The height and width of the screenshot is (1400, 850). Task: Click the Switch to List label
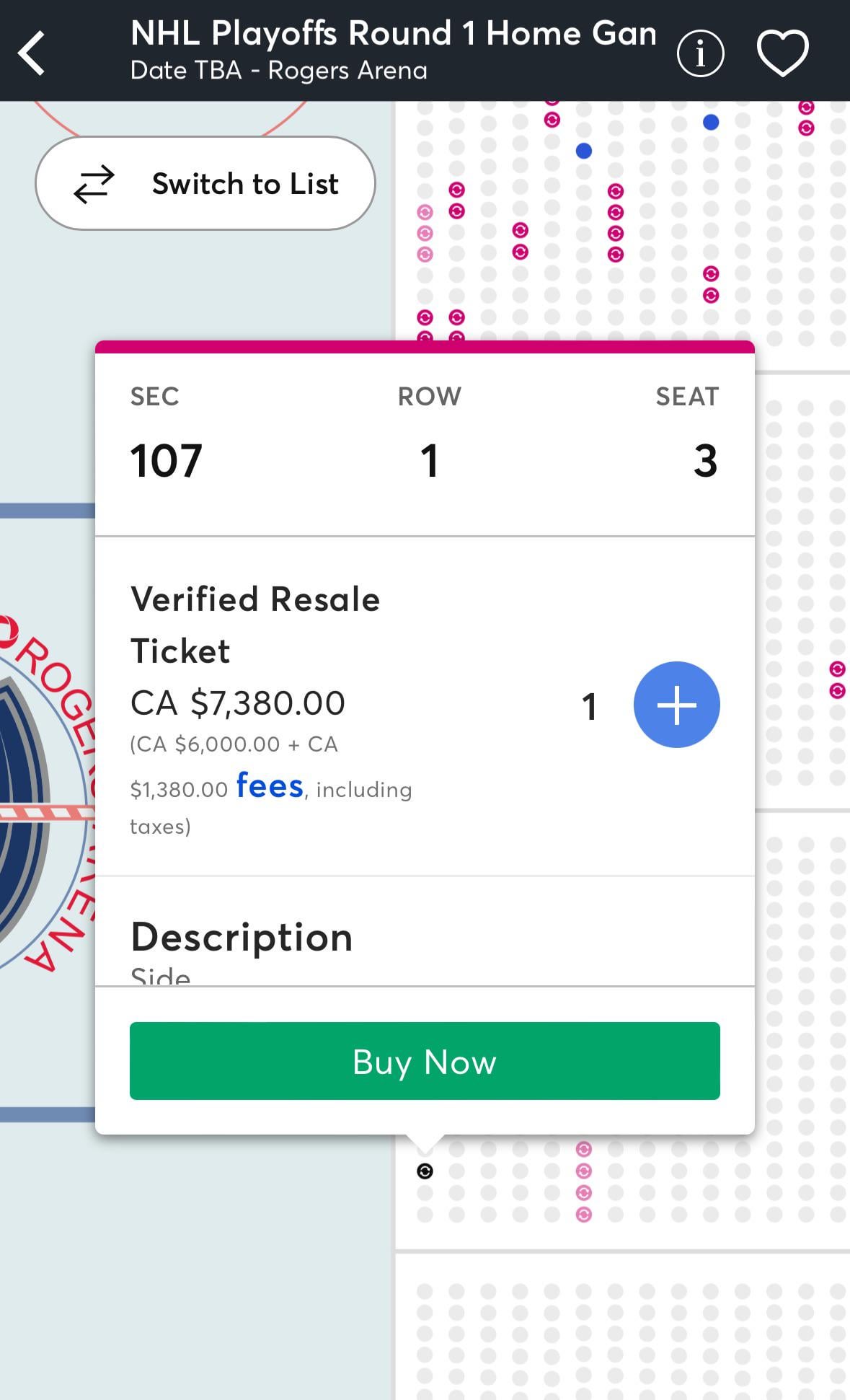point(245,184)
